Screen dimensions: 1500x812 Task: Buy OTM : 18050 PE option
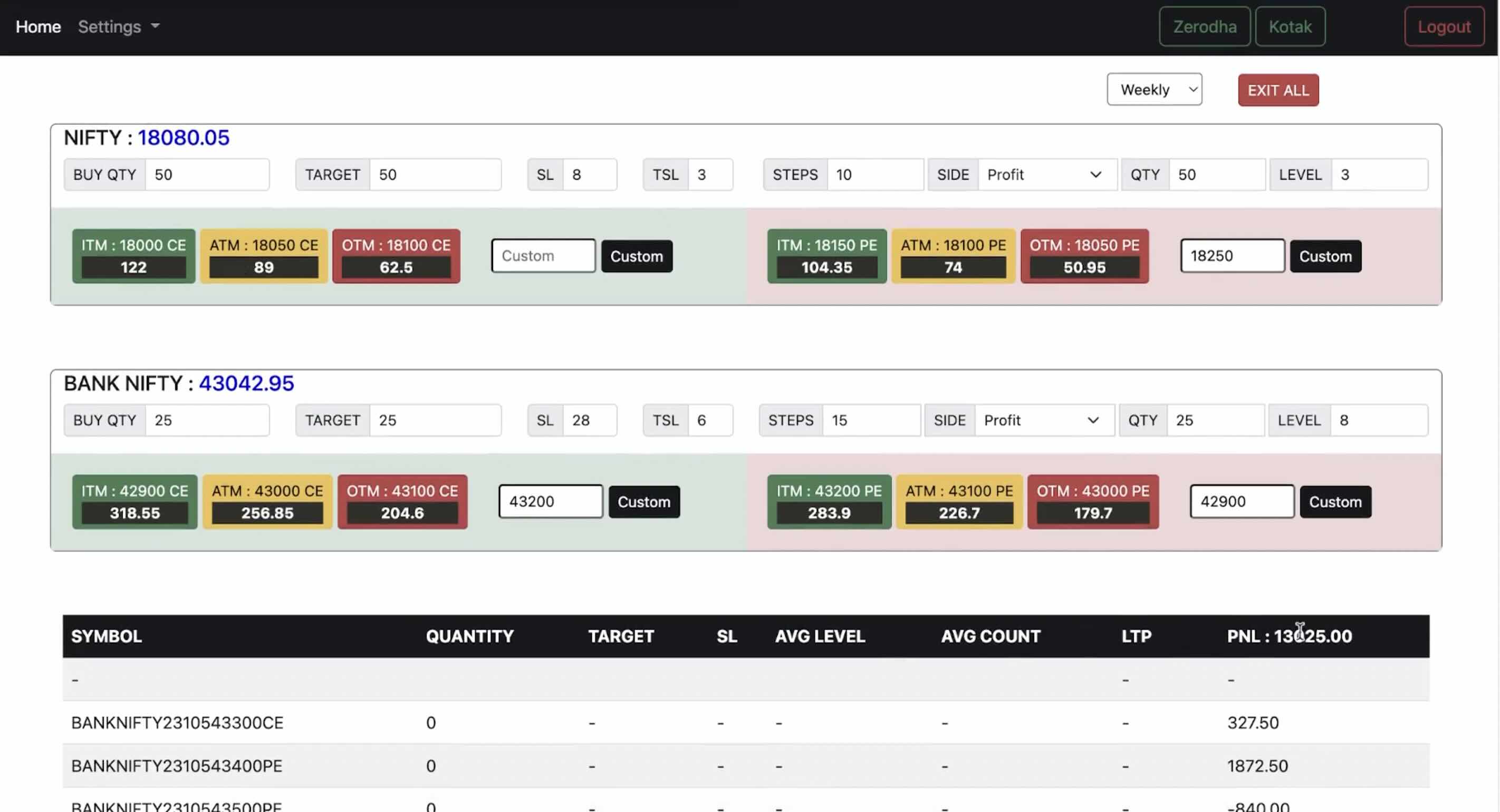point(1084,256)
